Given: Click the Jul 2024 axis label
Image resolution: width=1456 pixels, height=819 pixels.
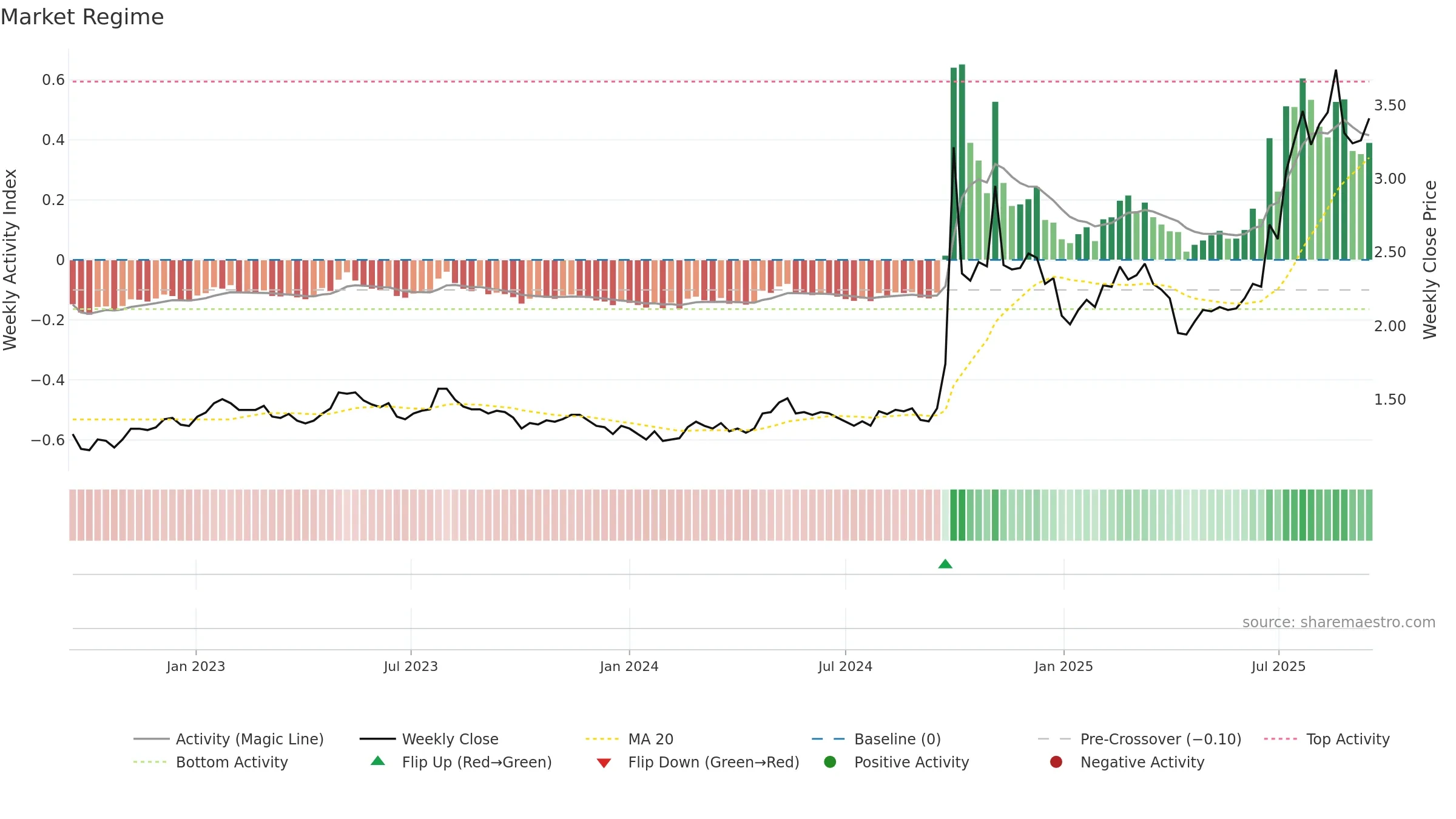Looking at the screenshot, I should pos(845,666).
